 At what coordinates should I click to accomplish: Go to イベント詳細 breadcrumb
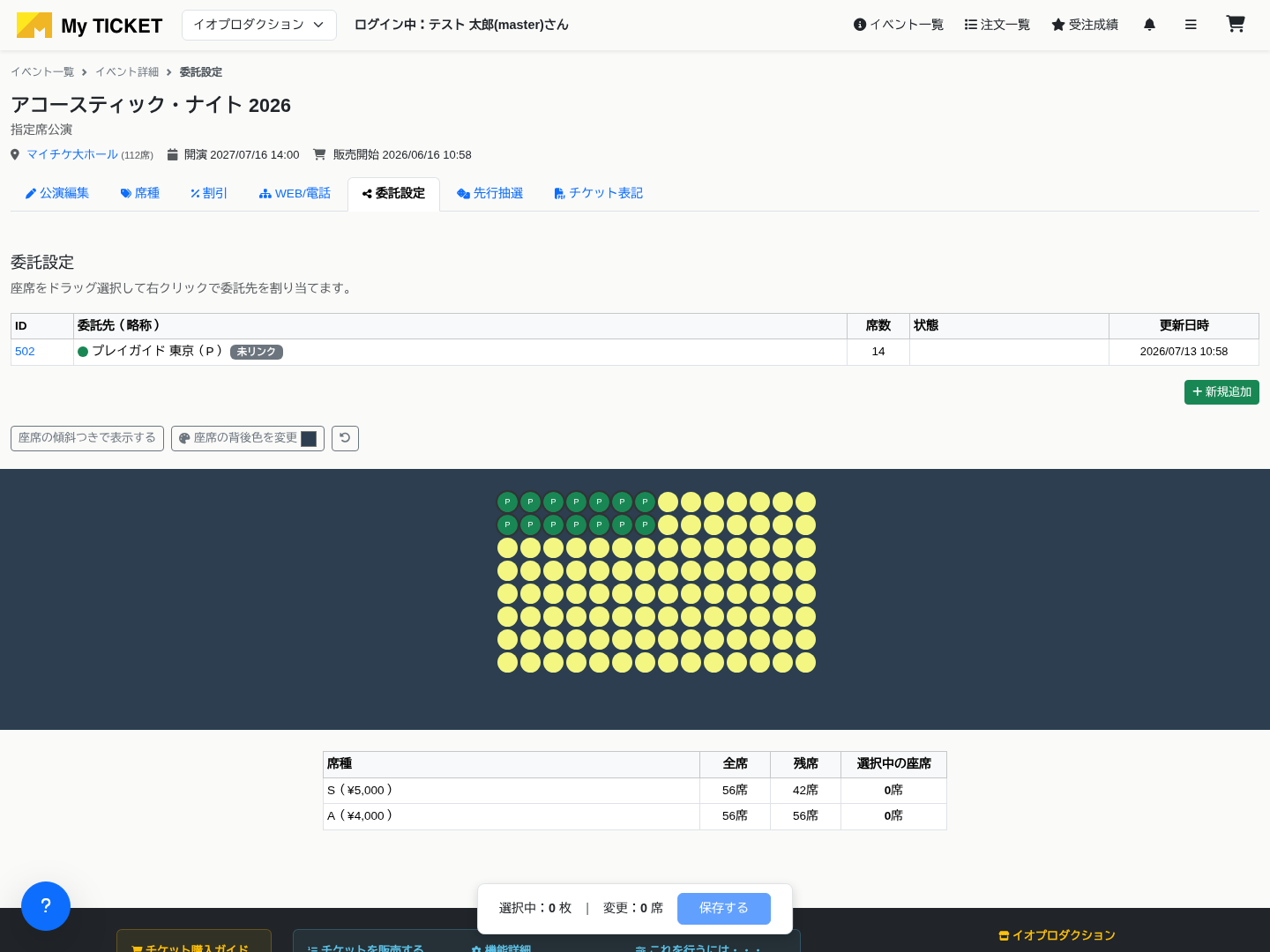point(127,72)
